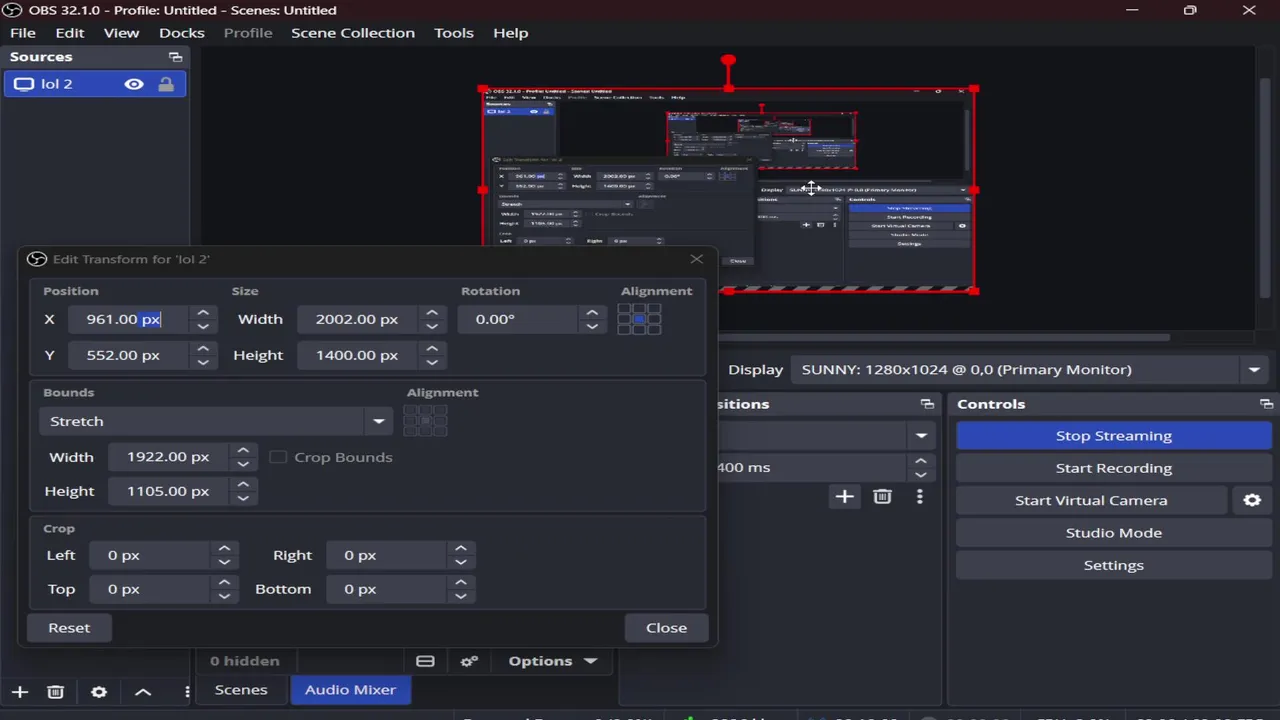The height and width of the screenshot is (720, 1280).
Task: Decrease Bounds Height stepper
Action: click(x=243, y=498)
